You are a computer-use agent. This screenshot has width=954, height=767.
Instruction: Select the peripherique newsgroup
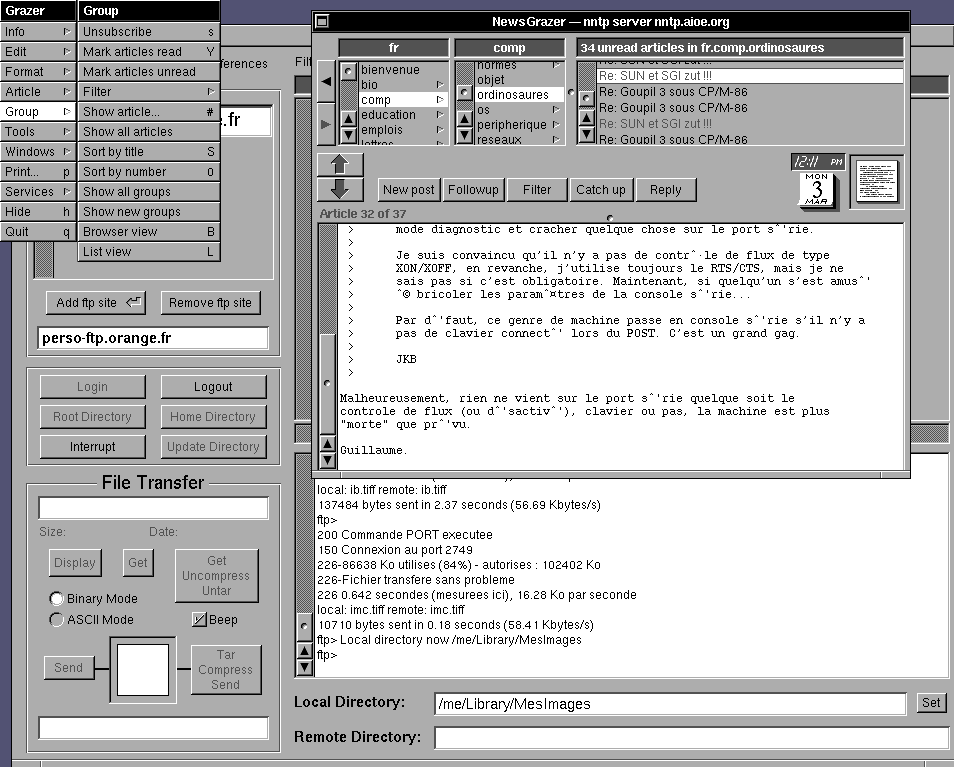point(518,125)
